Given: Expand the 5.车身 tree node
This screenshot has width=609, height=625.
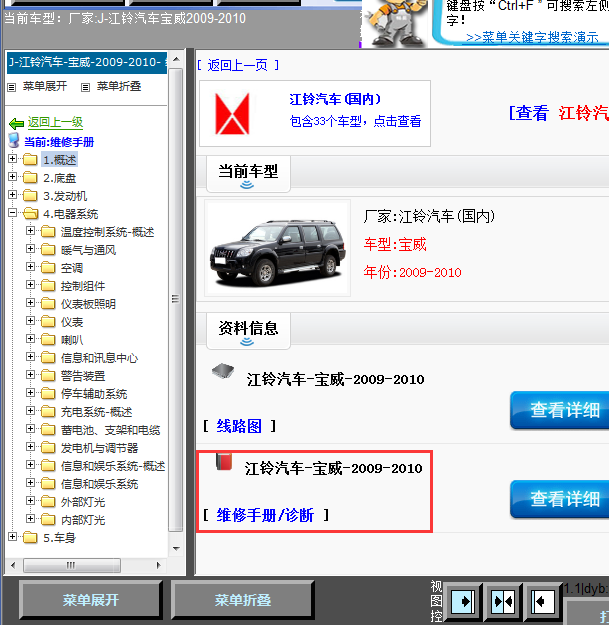Looking at the screenshot, I should coord(12,537).
